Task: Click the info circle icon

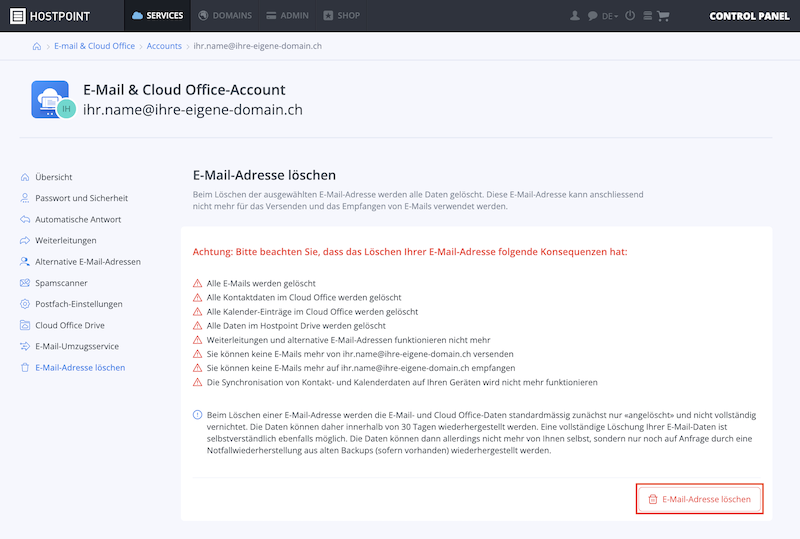Action: click(x=197, y=415)
